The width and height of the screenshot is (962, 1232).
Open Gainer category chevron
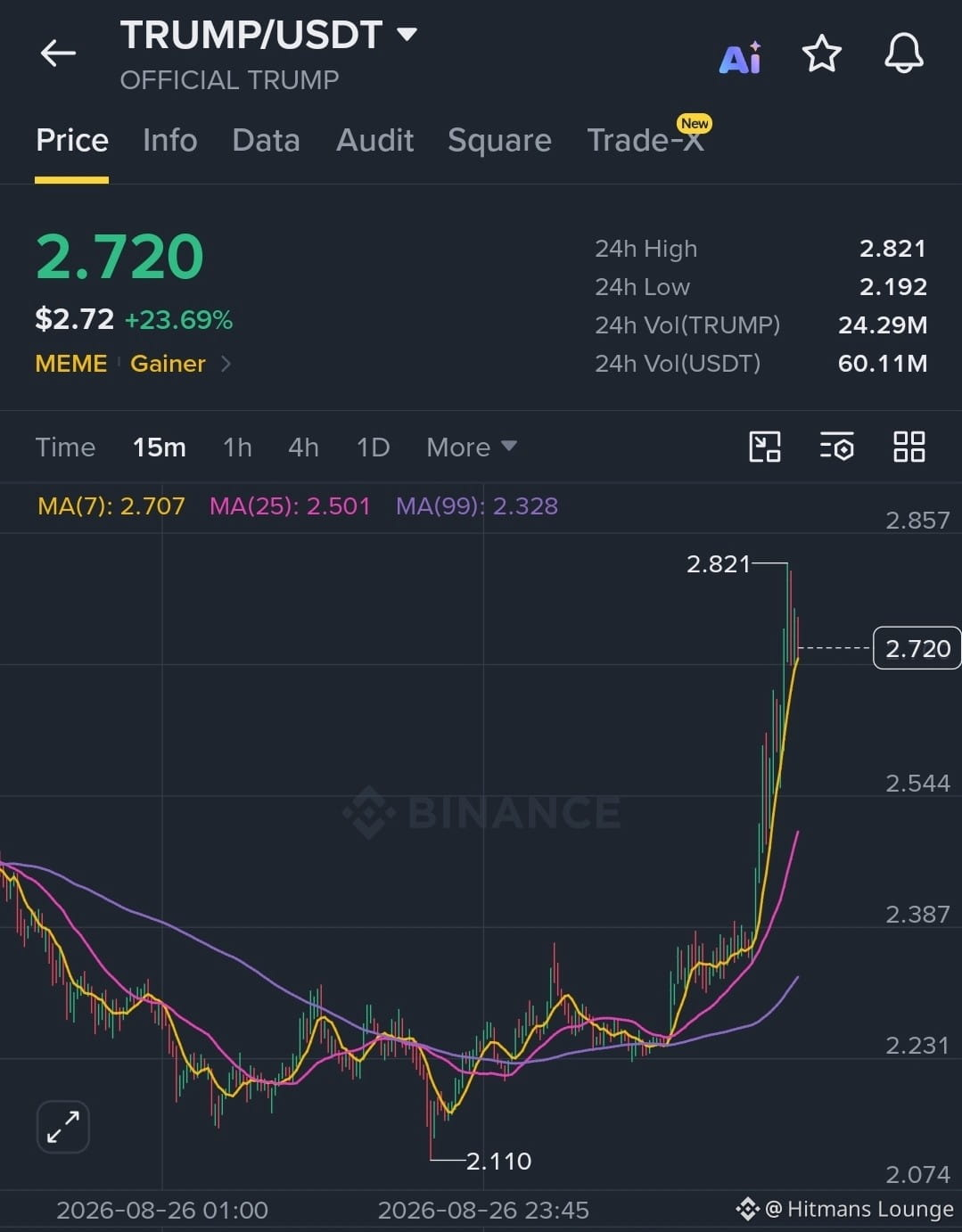[226, 364]
